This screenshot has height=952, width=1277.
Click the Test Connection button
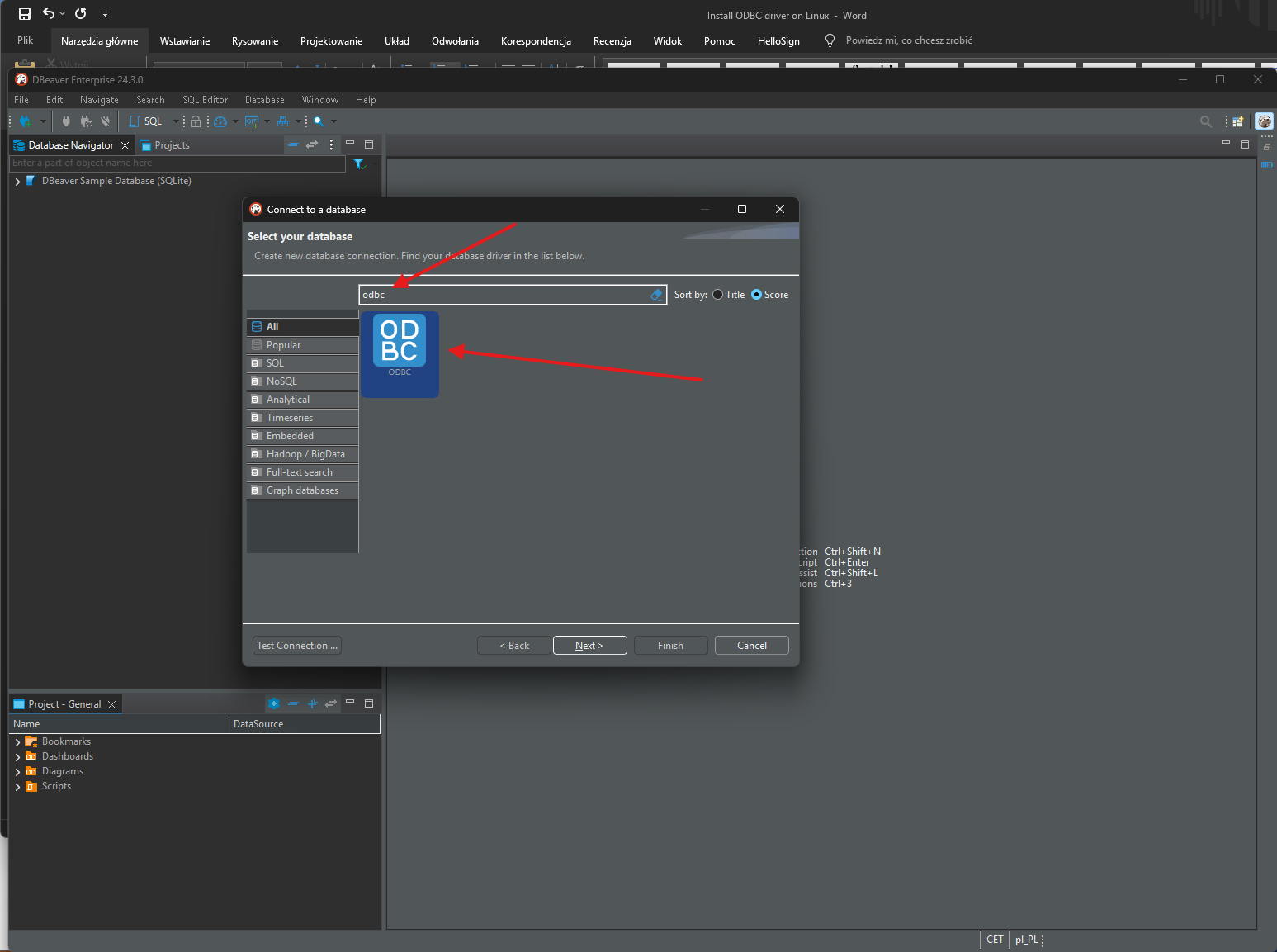click(x=297, y=646)
